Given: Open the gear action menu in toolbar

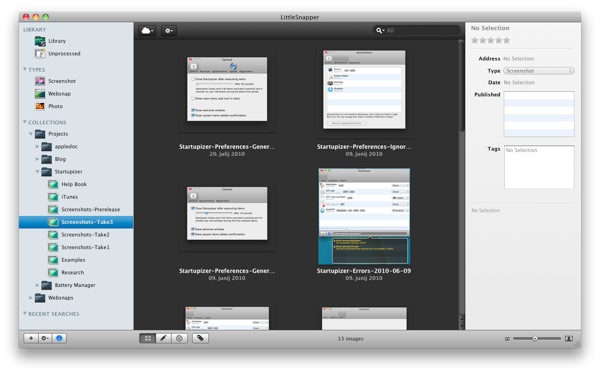Looking at the screenshot, I should coord(169,31).
